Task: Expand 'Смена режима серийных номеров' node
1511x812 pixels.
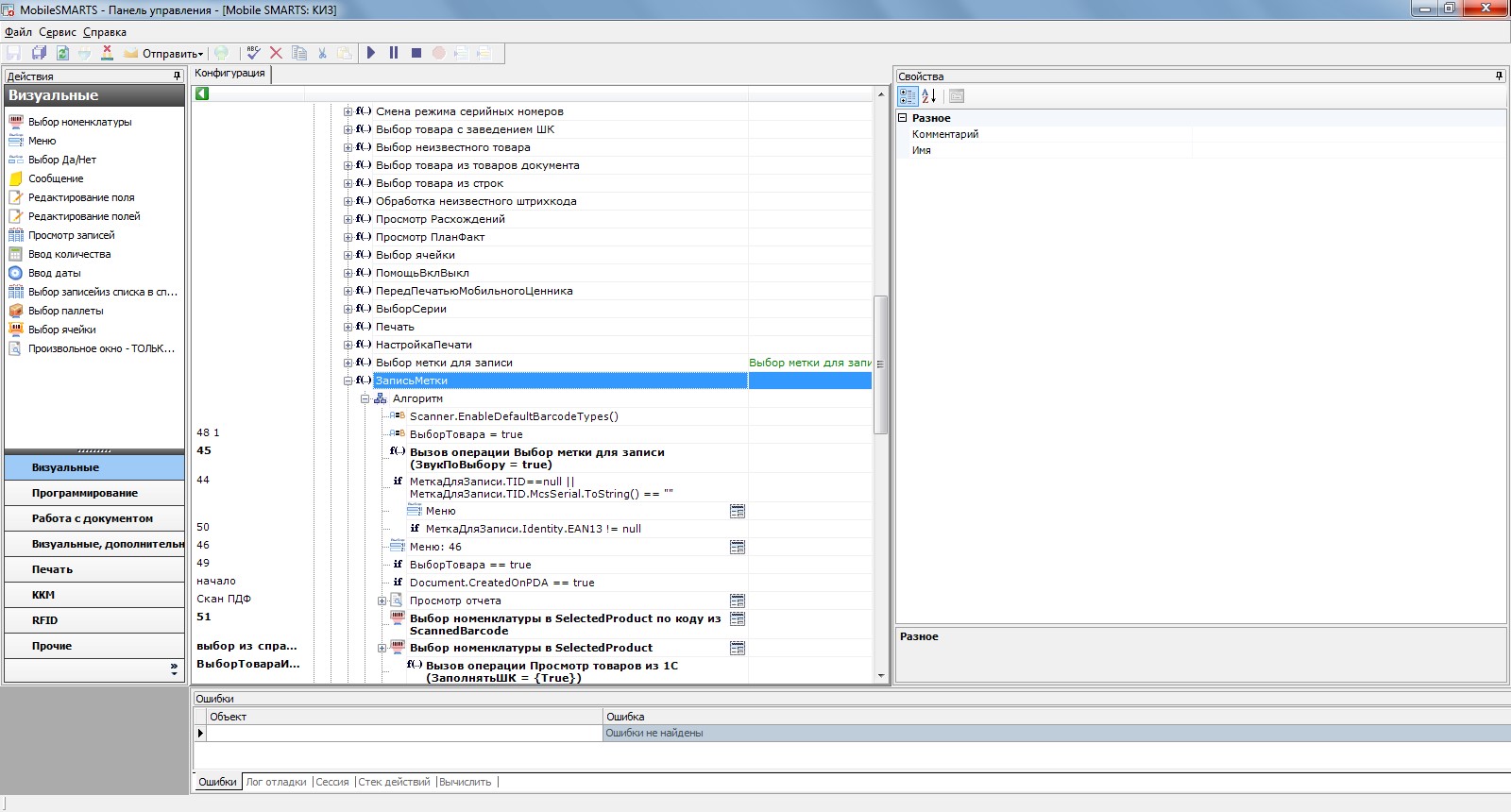Action: (x=348, y=111)
